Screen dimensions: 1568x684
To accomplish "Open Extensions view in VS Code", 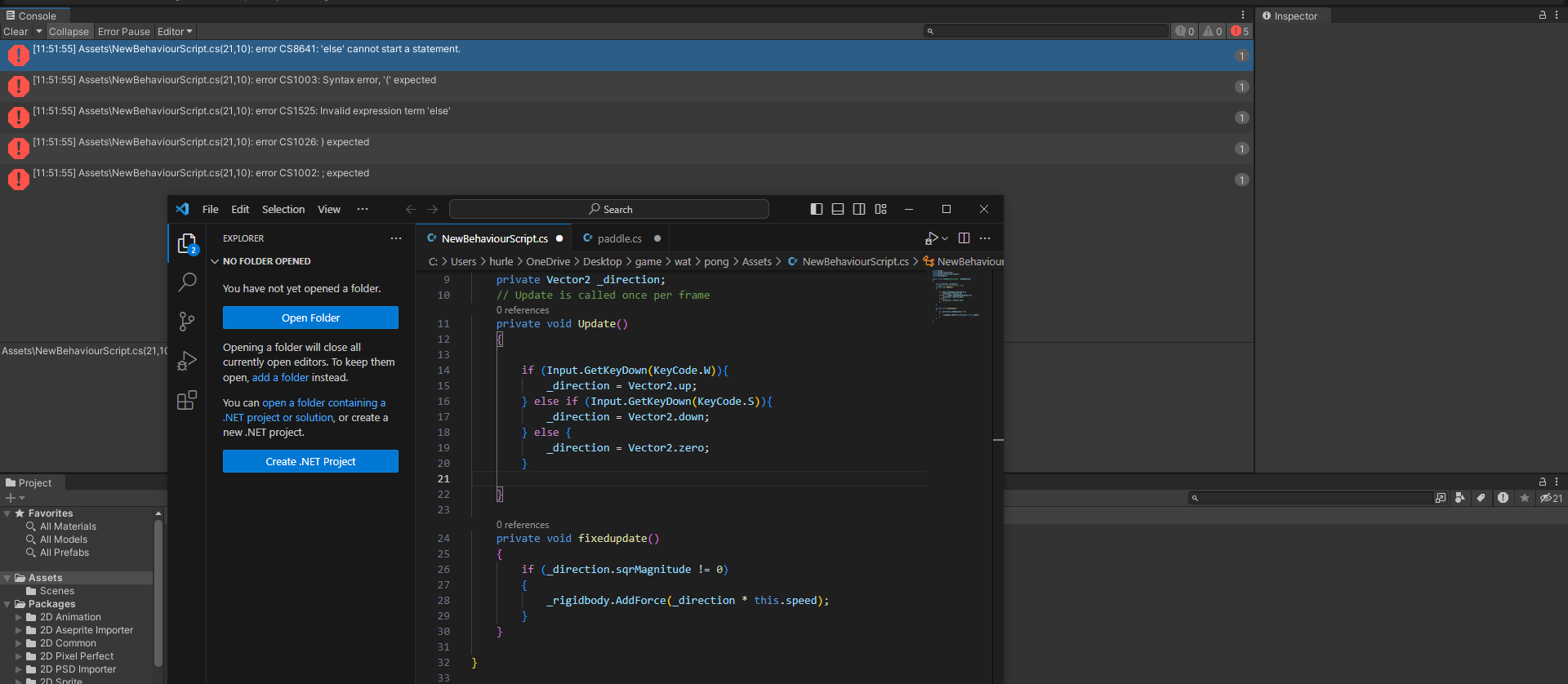I will pos(187,400).
